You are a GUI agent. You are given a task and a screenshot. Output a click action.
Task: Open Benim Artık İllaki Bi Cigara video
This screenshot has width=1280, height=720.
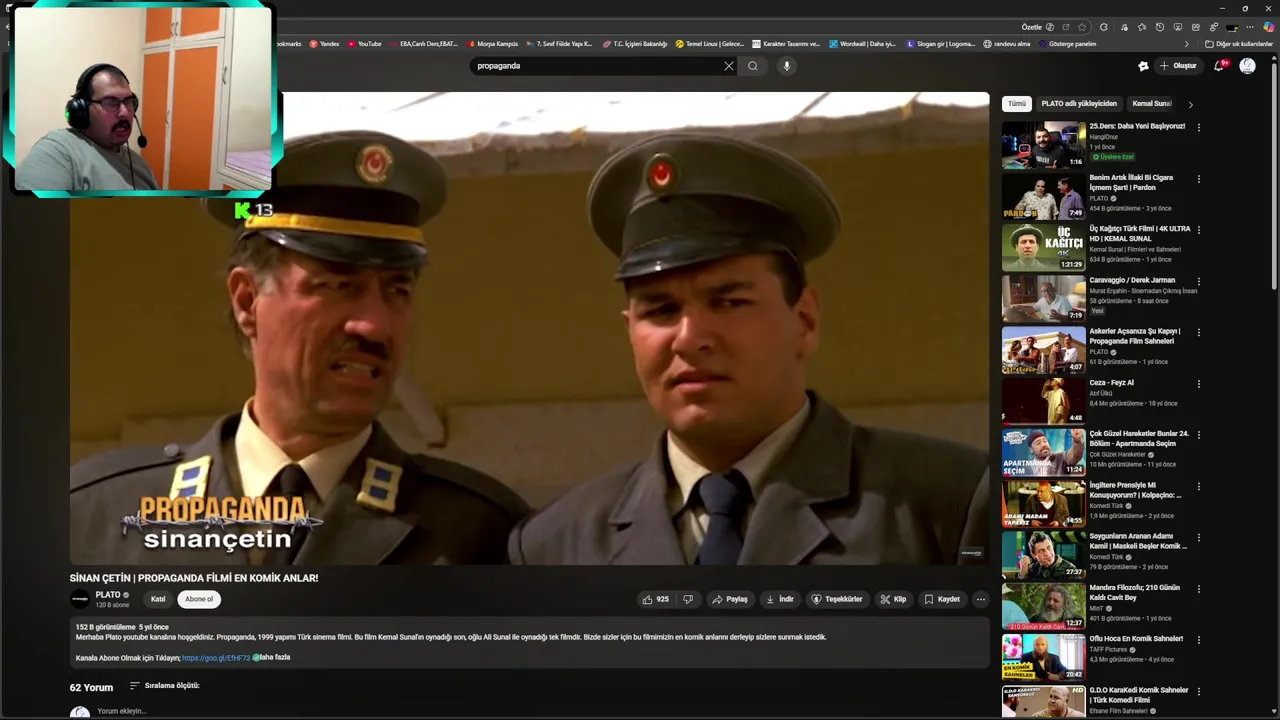(x=1043, y=196)
